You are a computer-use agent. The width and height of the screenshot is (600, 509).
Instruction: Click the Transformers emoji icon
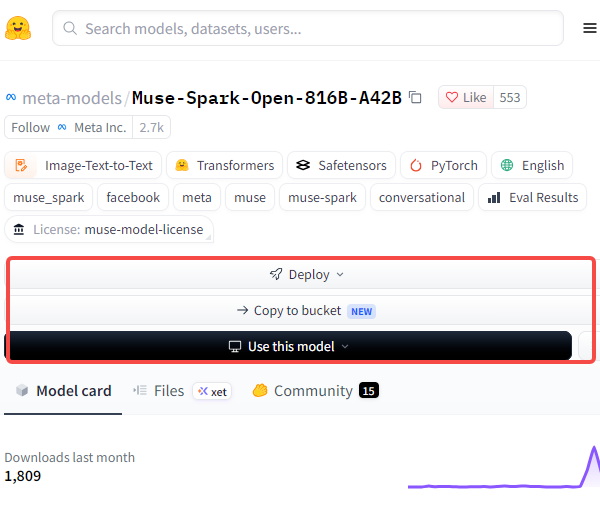point(182,165)
